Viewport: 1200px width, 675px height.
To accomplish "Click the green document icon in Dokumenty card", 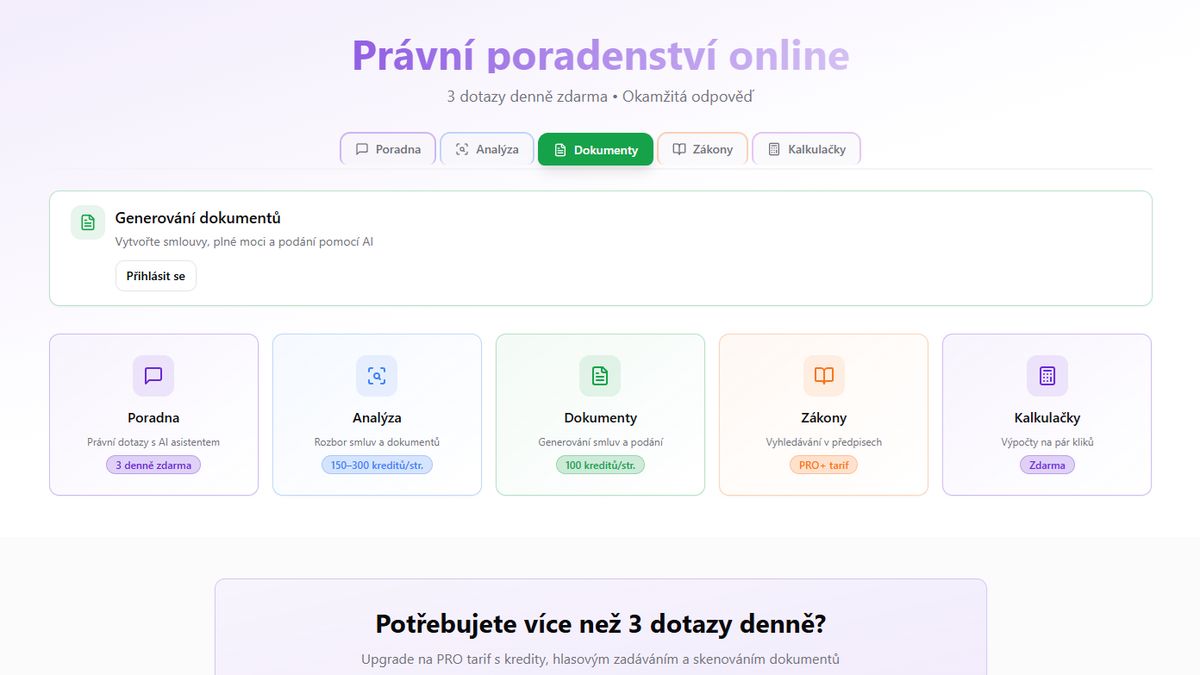I will [600, 376].
